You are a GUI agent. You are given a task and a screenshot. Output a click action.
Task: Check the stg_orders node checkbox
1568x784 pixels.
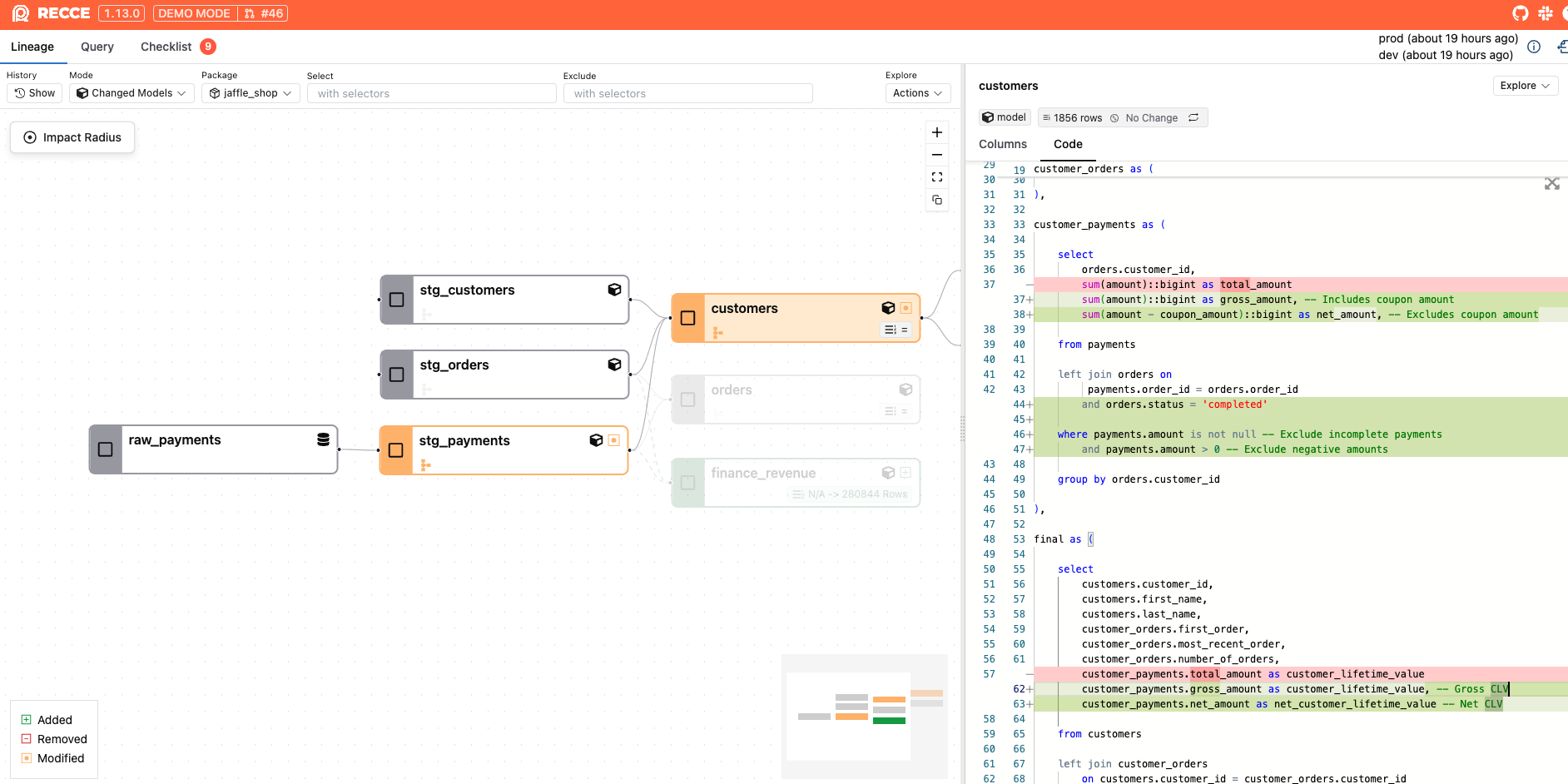(397, 375)
